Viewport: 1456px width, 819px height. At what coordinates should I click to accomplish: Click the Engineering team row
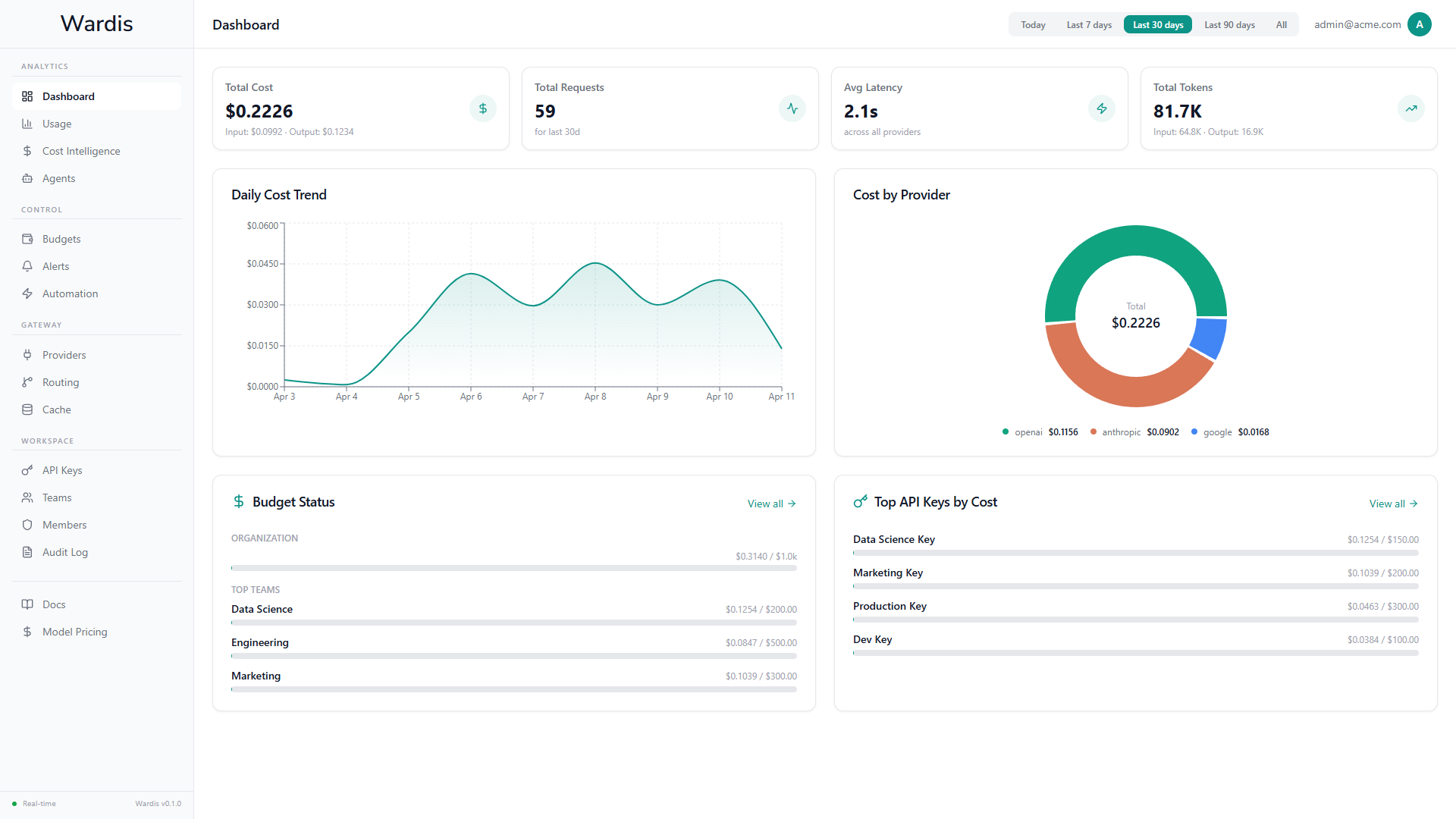pos(514,648)
